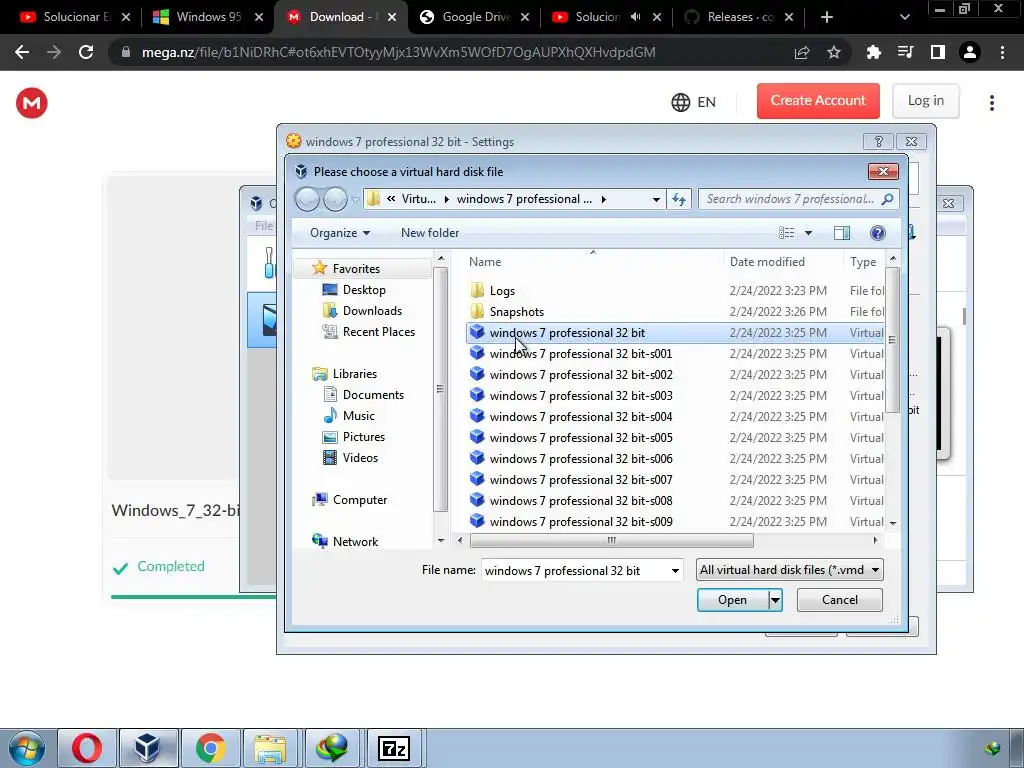This screenshot has width=1024, height=768.
Task: Click browser reload icon
Action: 86,52
